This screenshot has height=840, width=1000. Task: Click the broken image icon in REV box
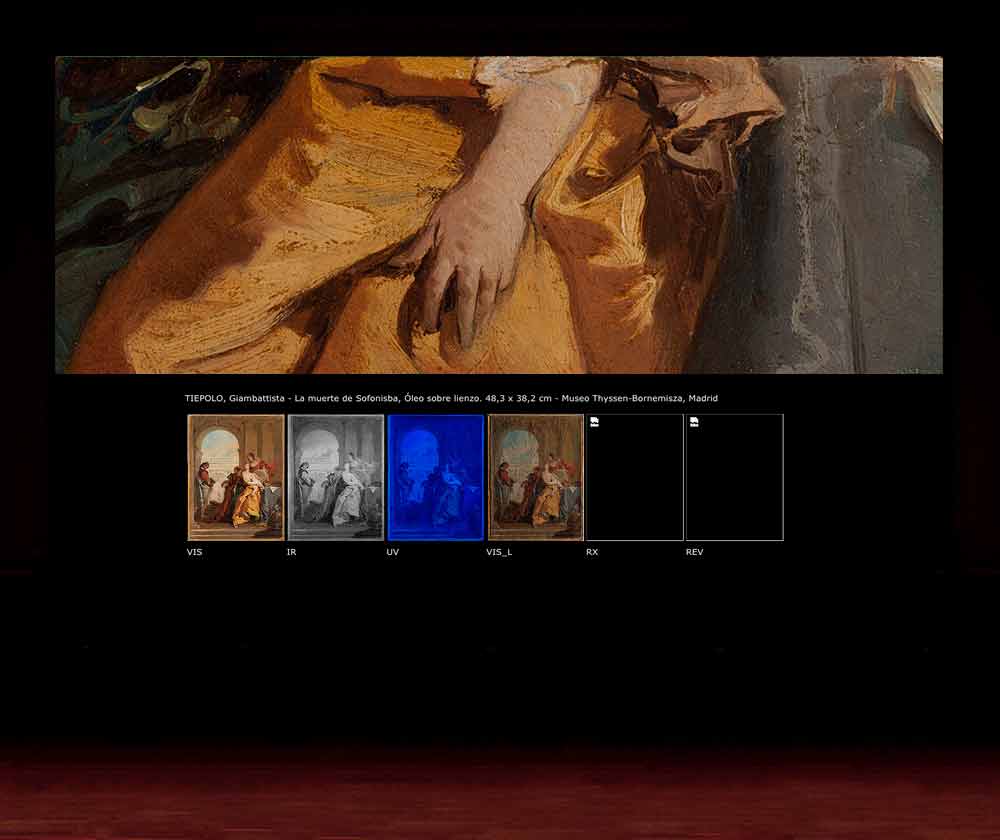[x=694, y=422]
